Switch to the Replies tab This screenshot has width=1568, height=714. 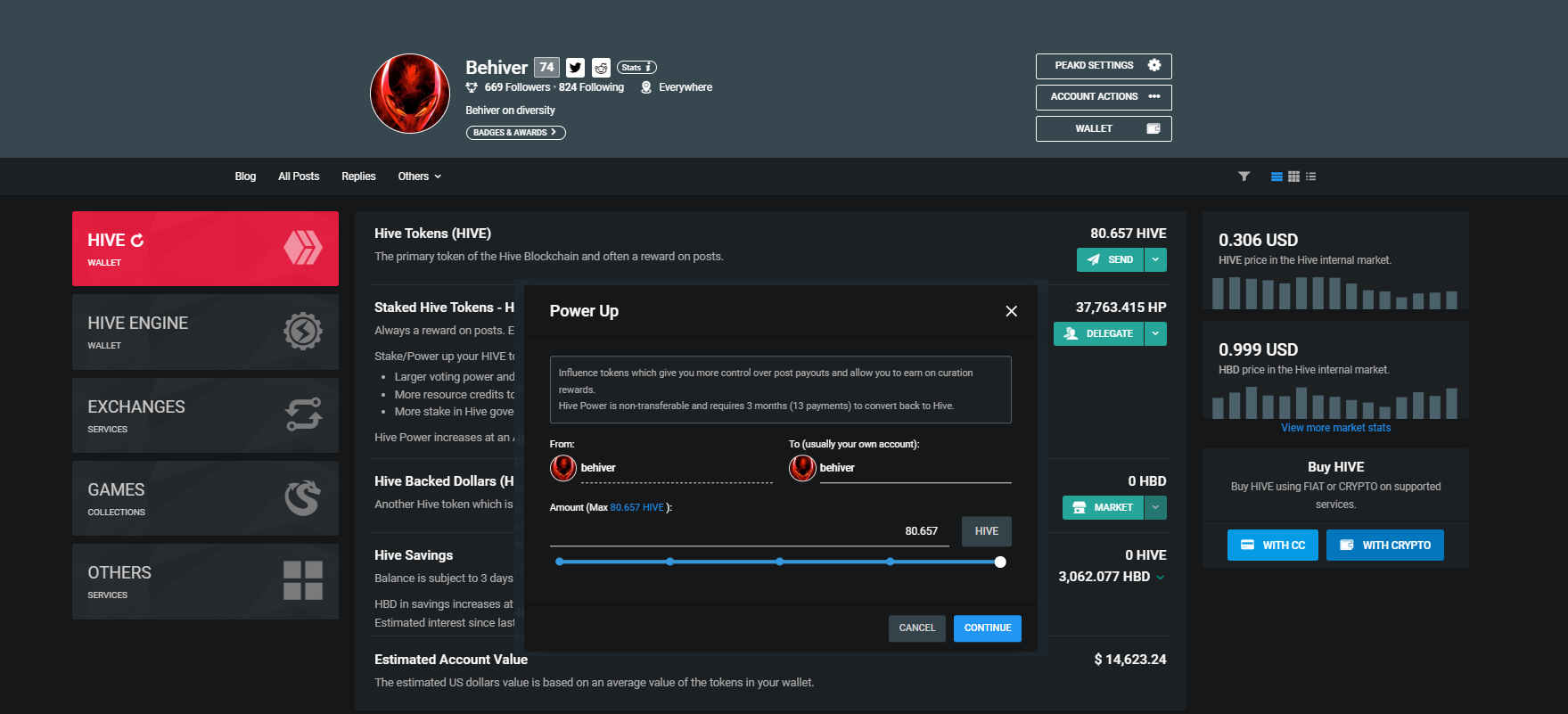[358, 176]
